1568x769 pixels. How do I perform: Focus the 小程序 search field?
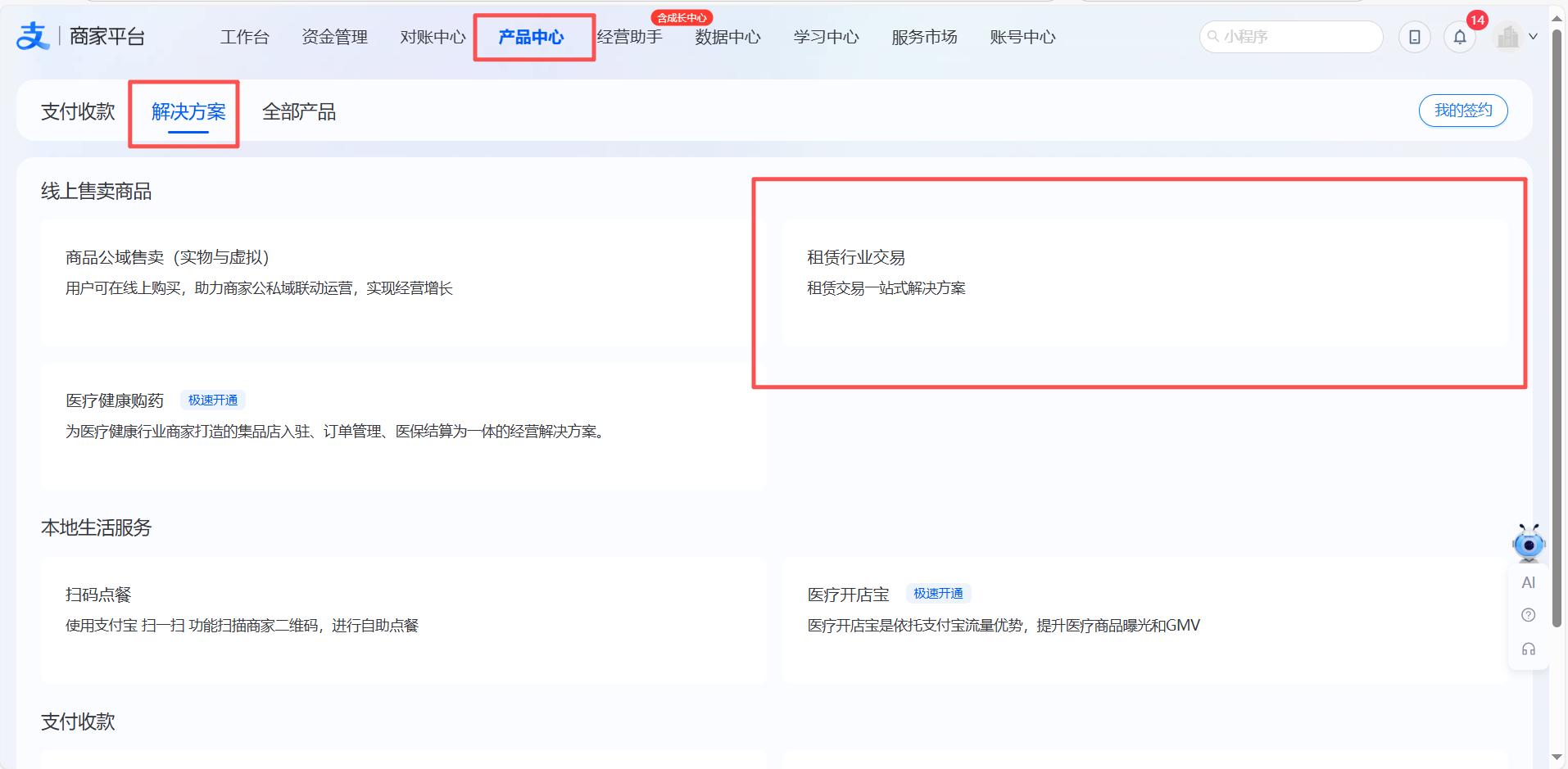tap(1291, 37)
